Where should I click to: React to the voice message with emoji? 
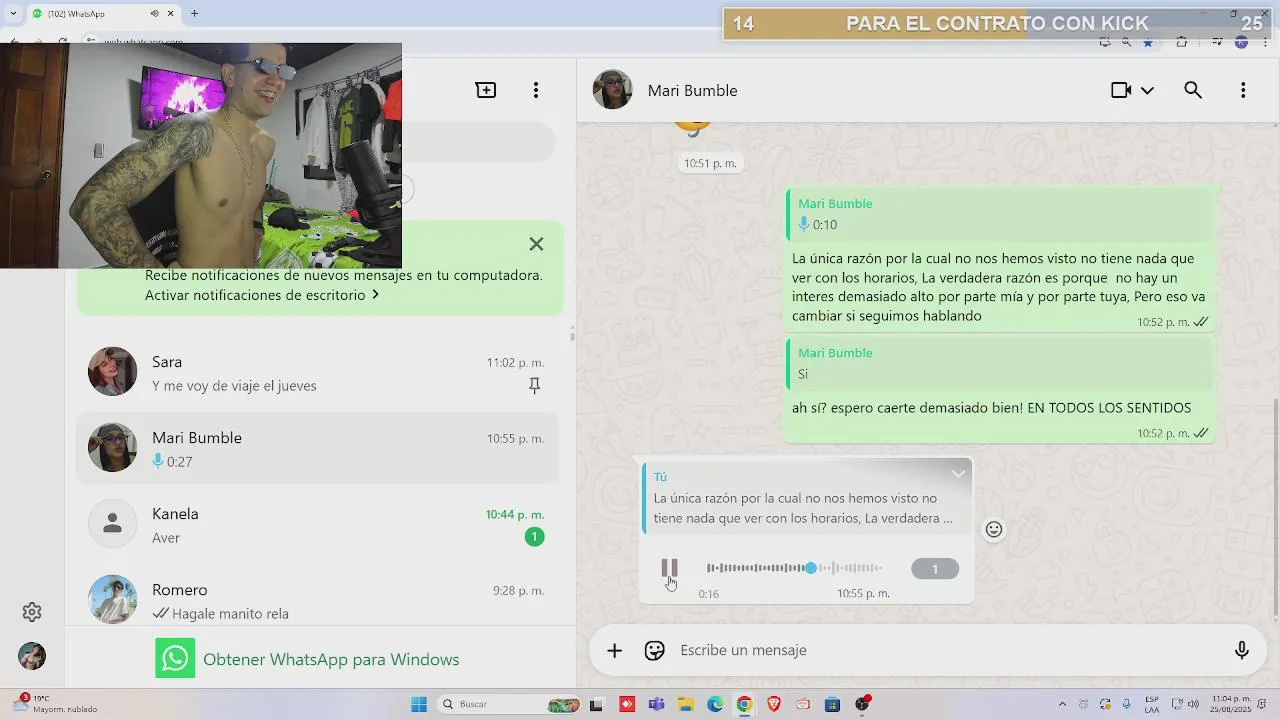click(x=994, y=530)
